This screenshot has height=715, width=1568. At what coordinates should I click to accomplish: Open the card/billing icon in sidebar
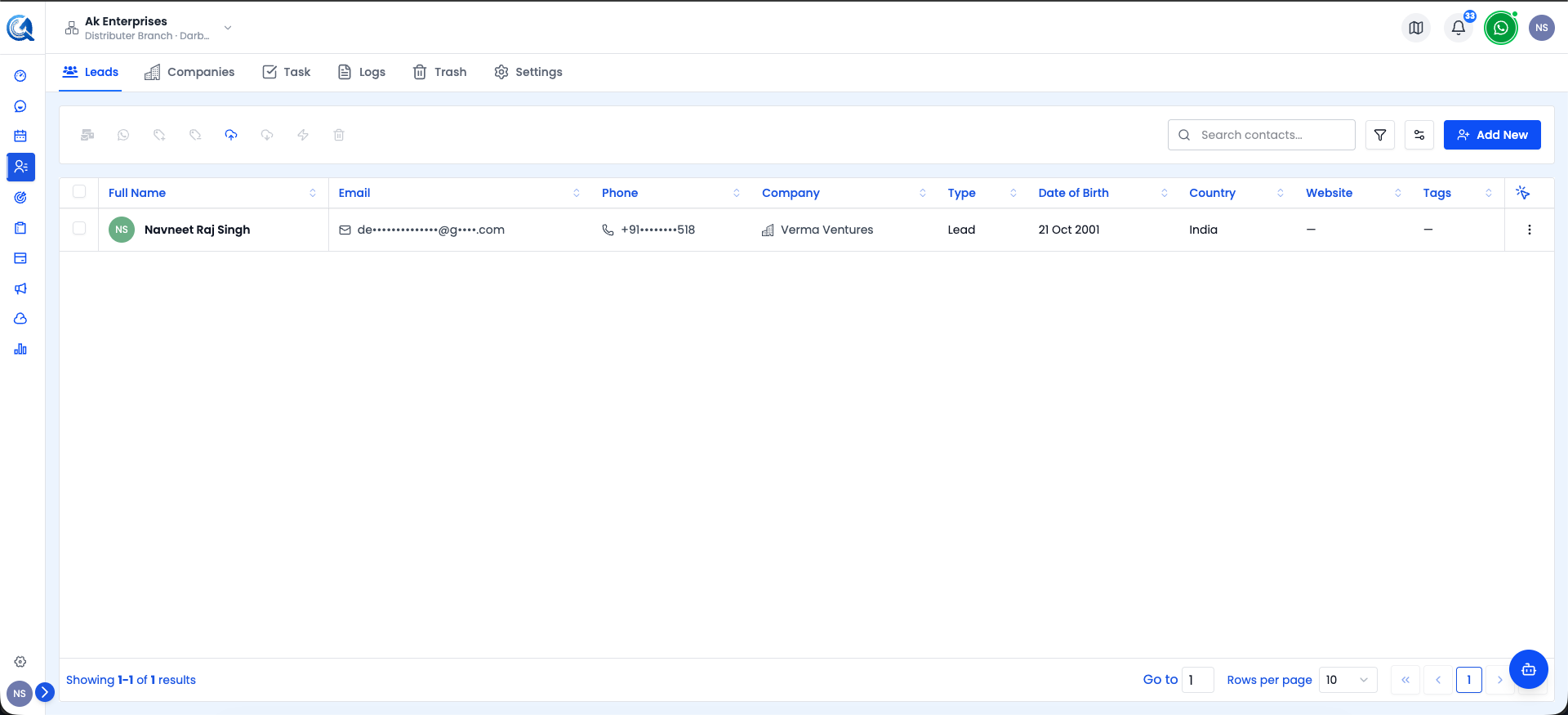coord(20,258)
